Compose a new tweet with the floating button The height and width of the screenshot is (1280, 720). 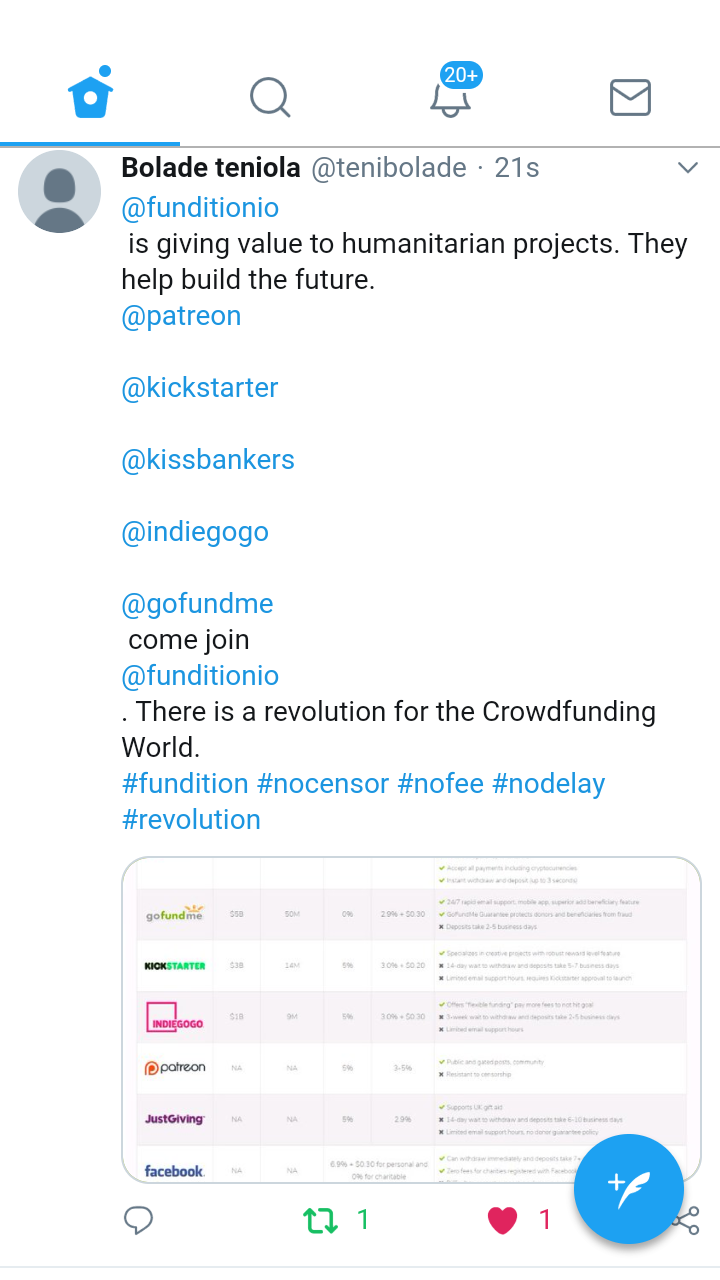point(628,1189)
